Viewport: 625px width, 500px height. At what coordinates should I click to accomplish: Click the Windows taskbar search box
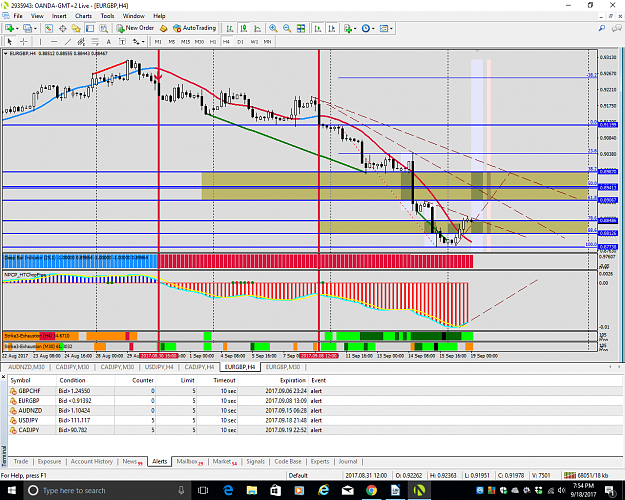[x=106, y=490]
